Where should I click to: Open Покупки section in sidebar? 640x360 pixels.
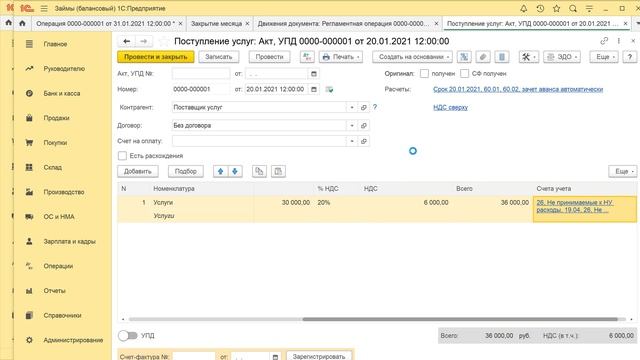pos(55,142)
